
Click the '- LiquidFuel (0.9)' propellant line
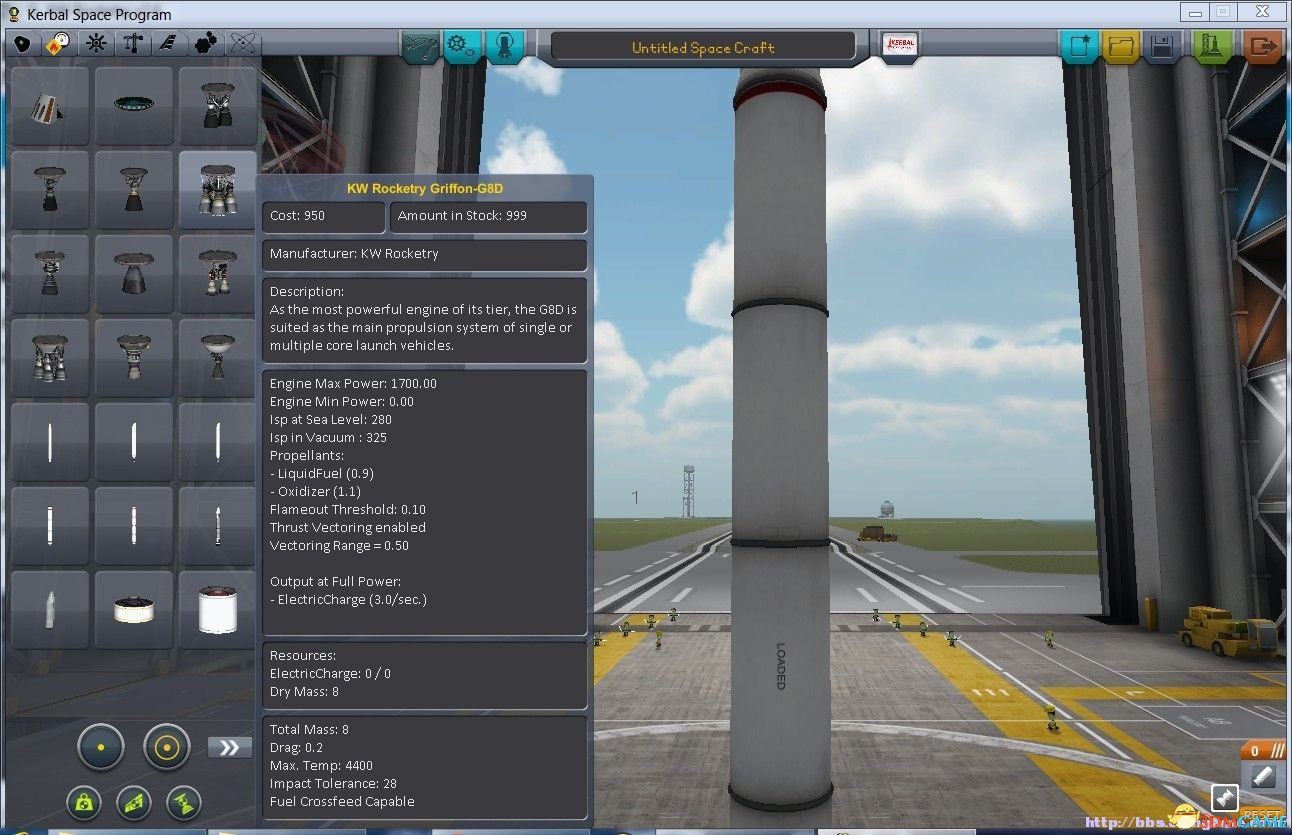(x=322, y=474)
